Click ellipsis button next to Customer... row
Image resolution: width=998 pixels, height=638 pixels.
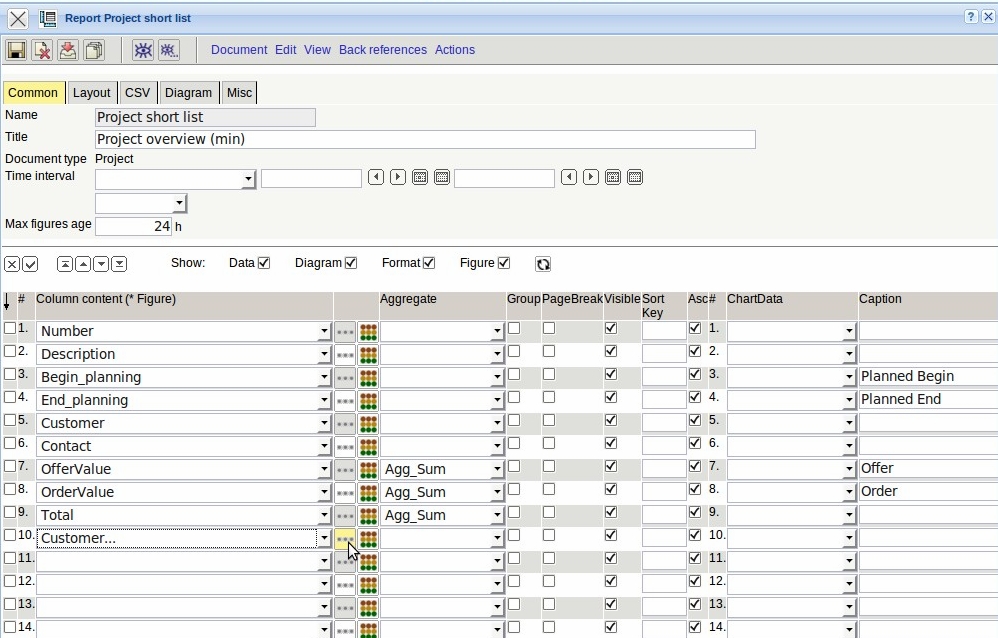pyautogui.click(x=345, y=538)
